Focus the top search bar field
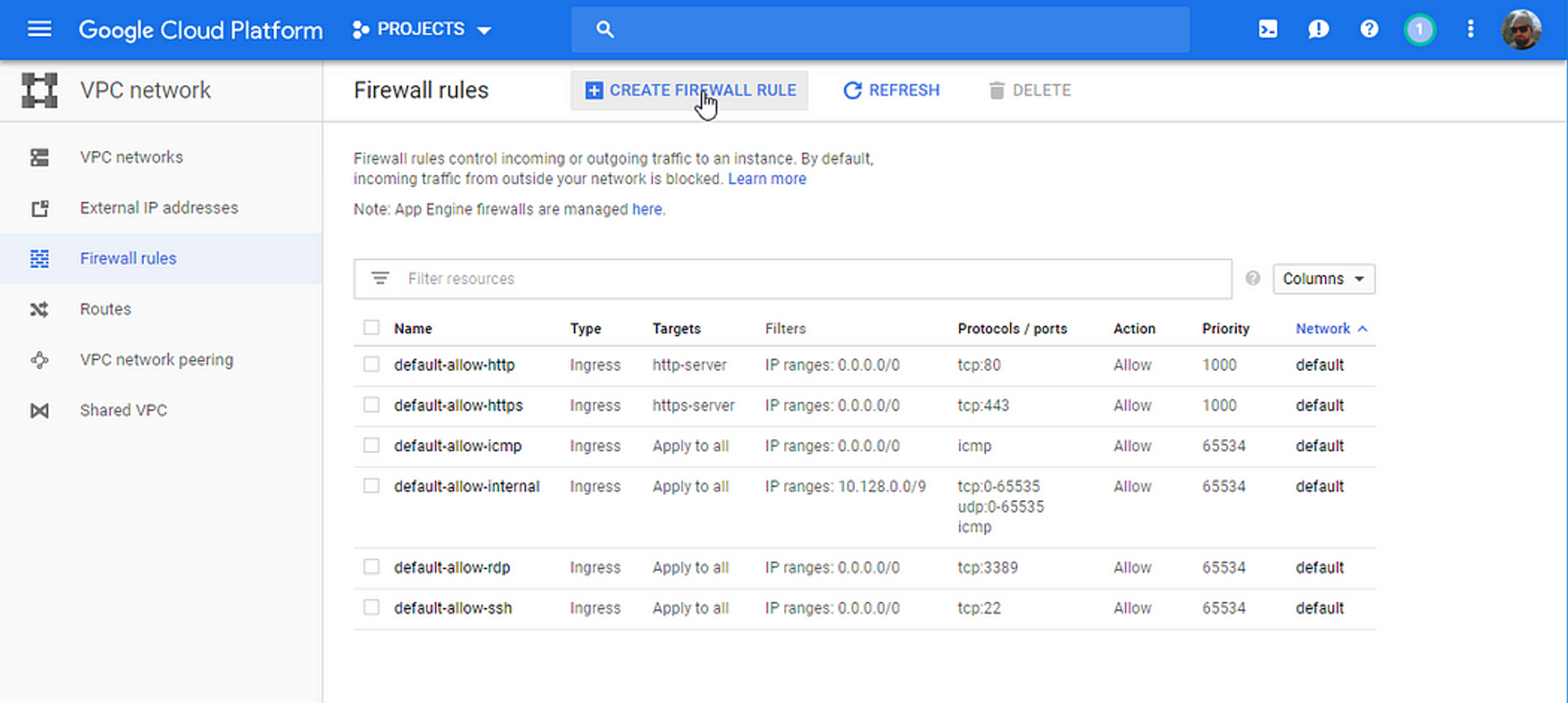The width and height of the screenshot is (1568, 703). 880,30
